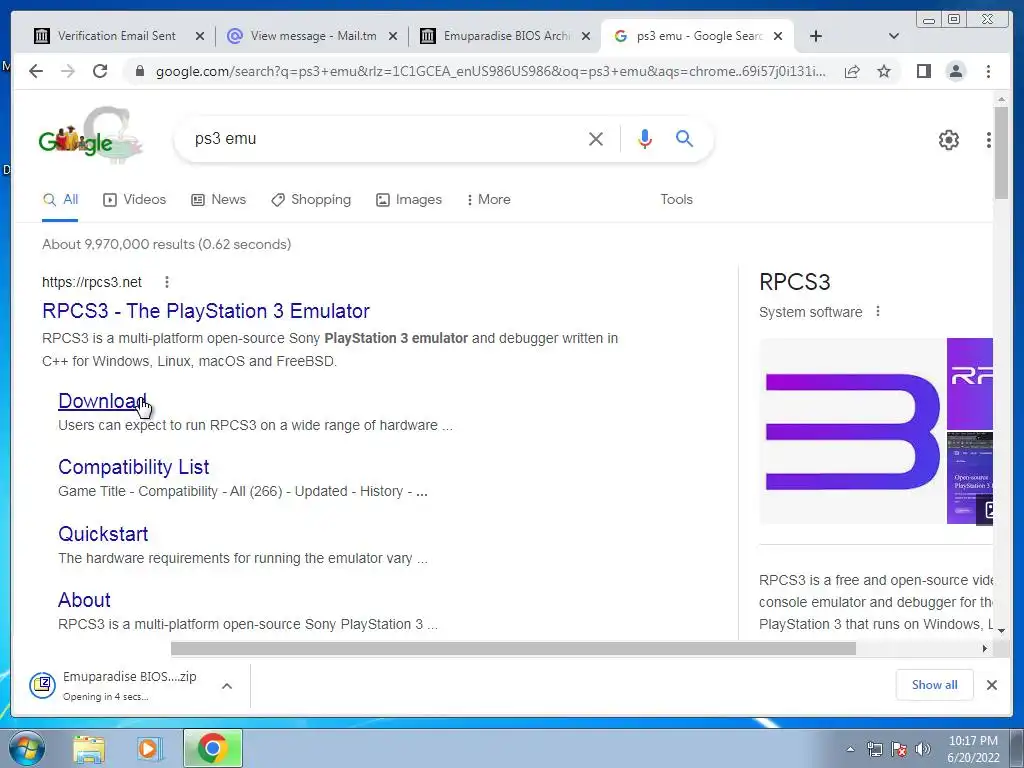Viewport: 1024px width, 768px height.
Task: Click the blue search magnifier button
Action: pyautogui.click(x=684, y=138)
